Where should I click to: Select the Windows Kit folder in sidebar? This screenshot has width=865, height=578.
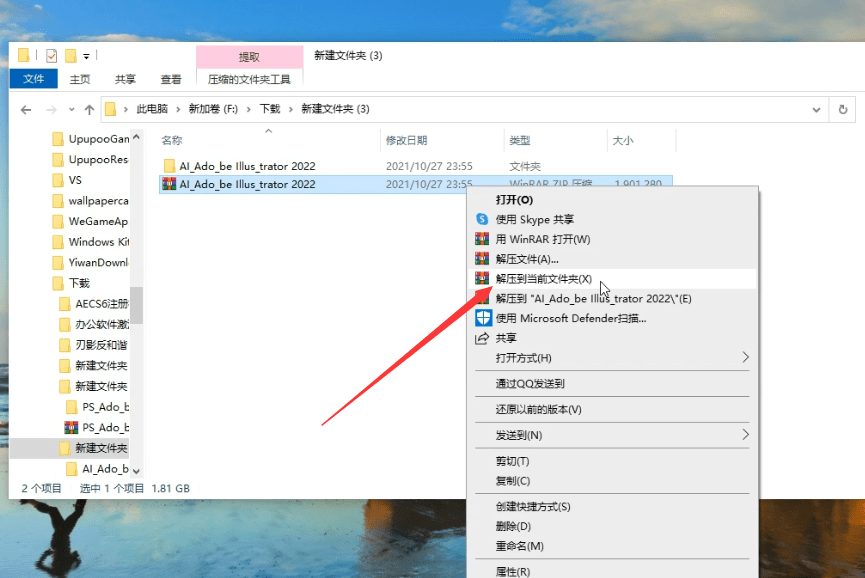click(90, 242)
